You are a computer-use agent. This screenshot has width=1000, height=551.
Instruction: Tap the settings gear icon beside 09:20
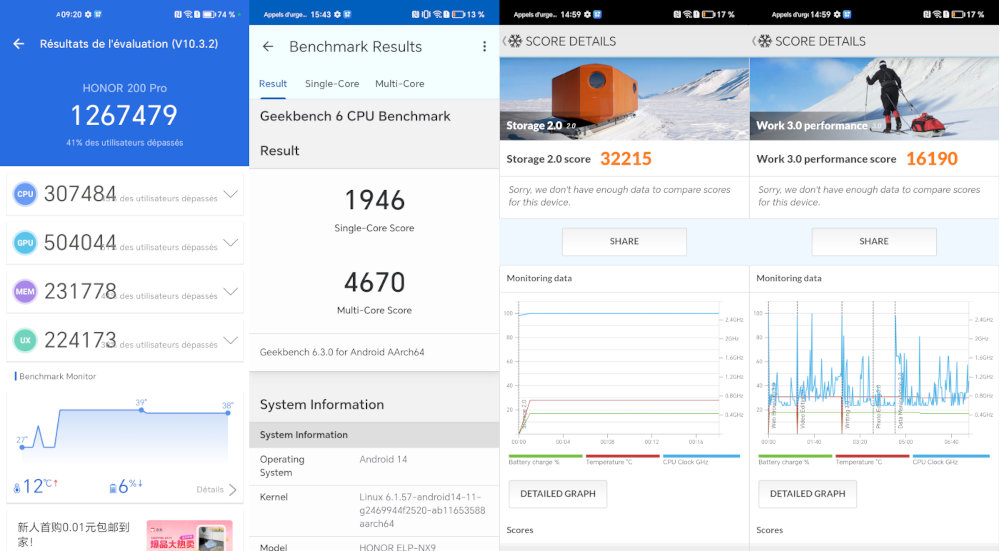point(88,14)
